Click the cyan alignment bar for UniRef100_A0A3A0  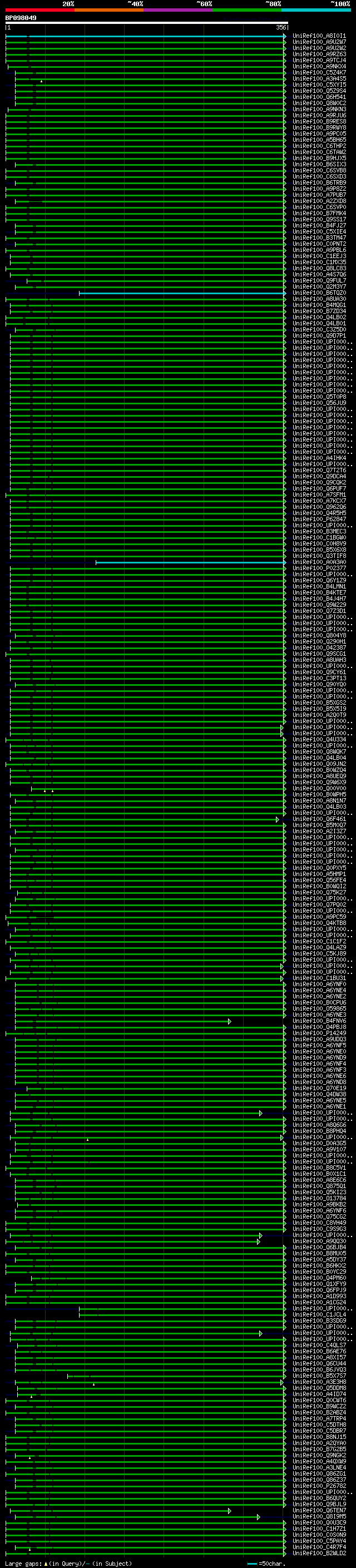tap(190, 562)
